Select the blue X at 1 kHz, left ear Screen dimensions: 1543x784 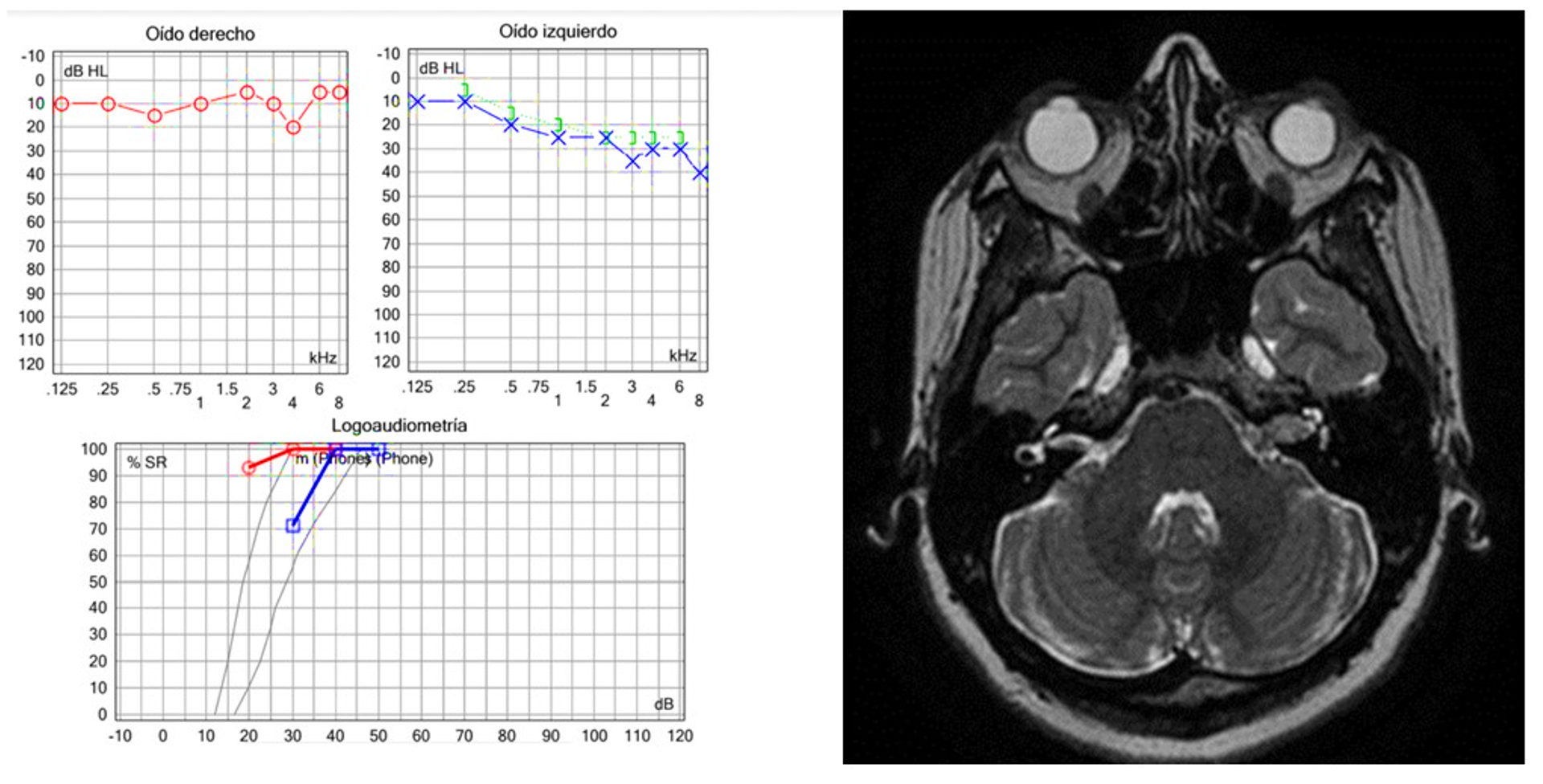(559, 137)
